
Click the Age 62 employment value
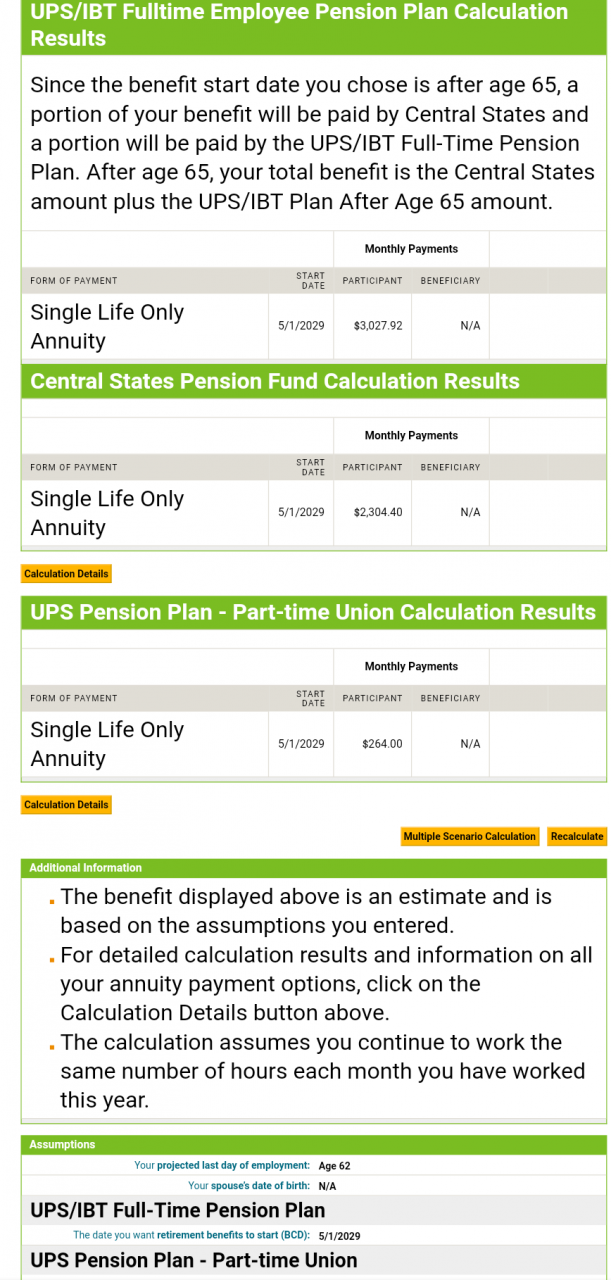click(334, 1166)
